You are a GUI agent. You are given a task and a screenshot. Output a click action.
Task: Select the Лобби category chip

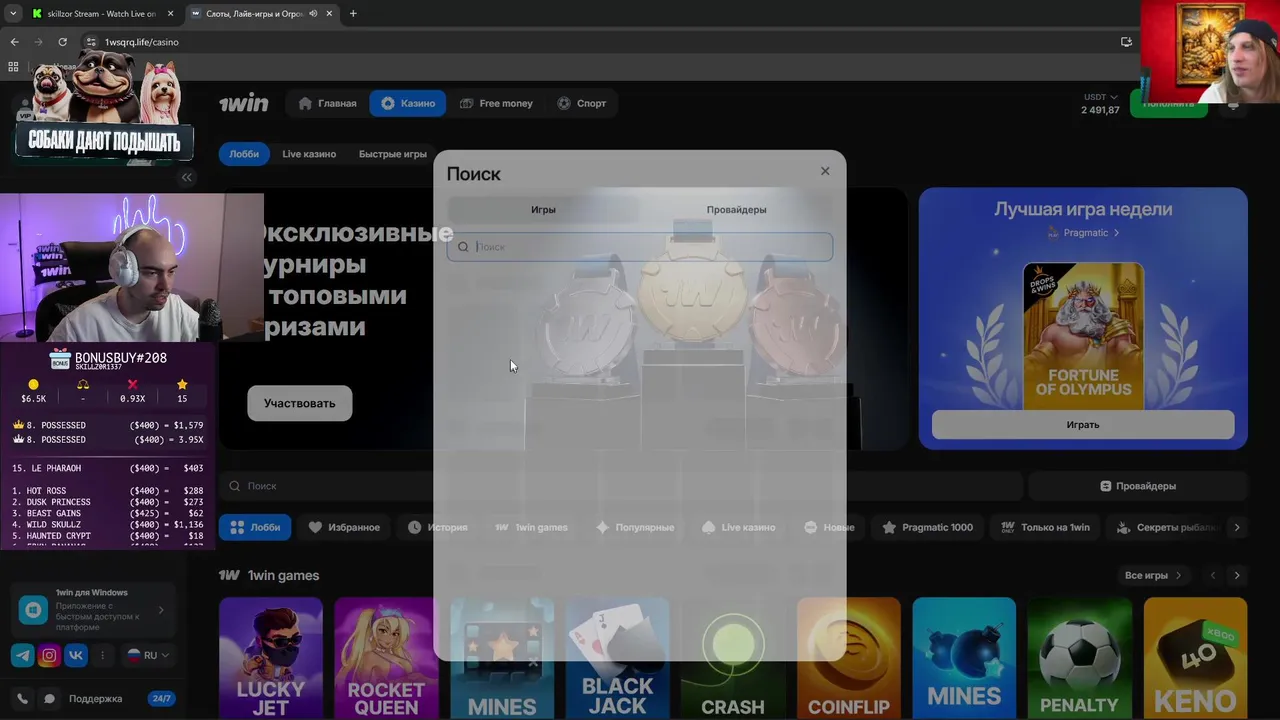click(255, 527)
